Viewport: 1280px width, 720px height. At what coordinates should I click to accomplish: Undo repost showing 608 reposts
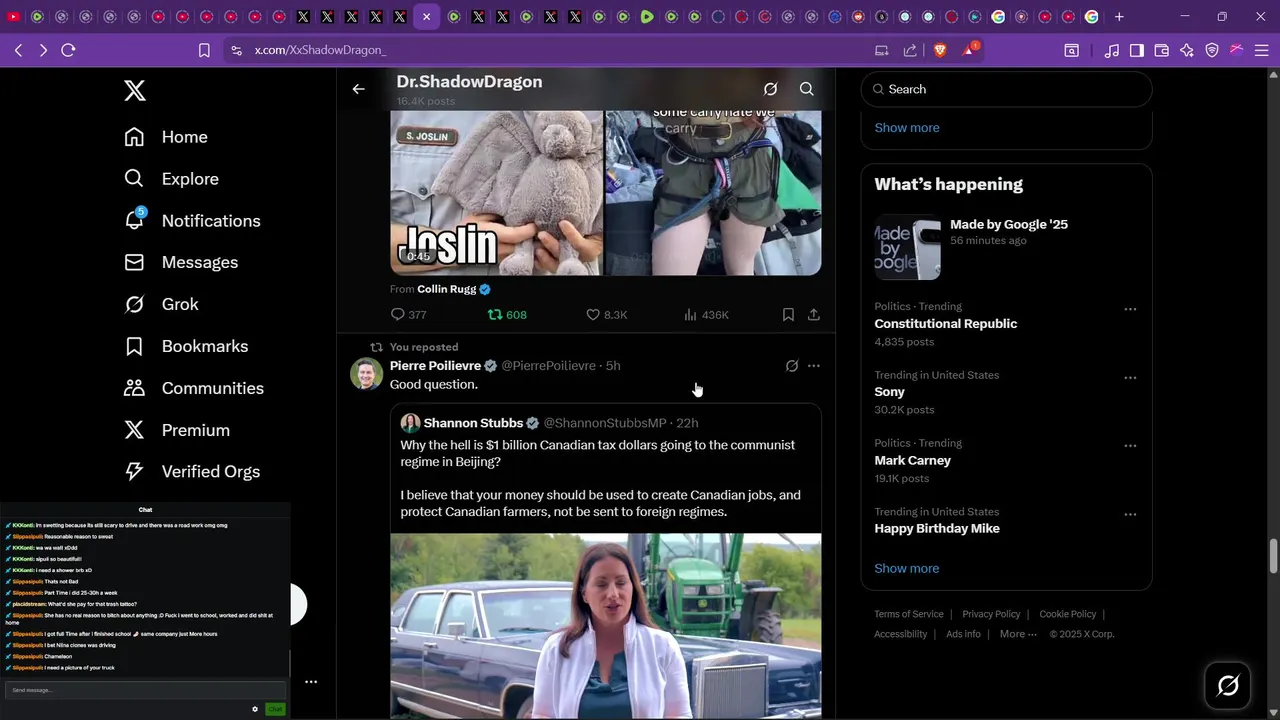point(506,314)
